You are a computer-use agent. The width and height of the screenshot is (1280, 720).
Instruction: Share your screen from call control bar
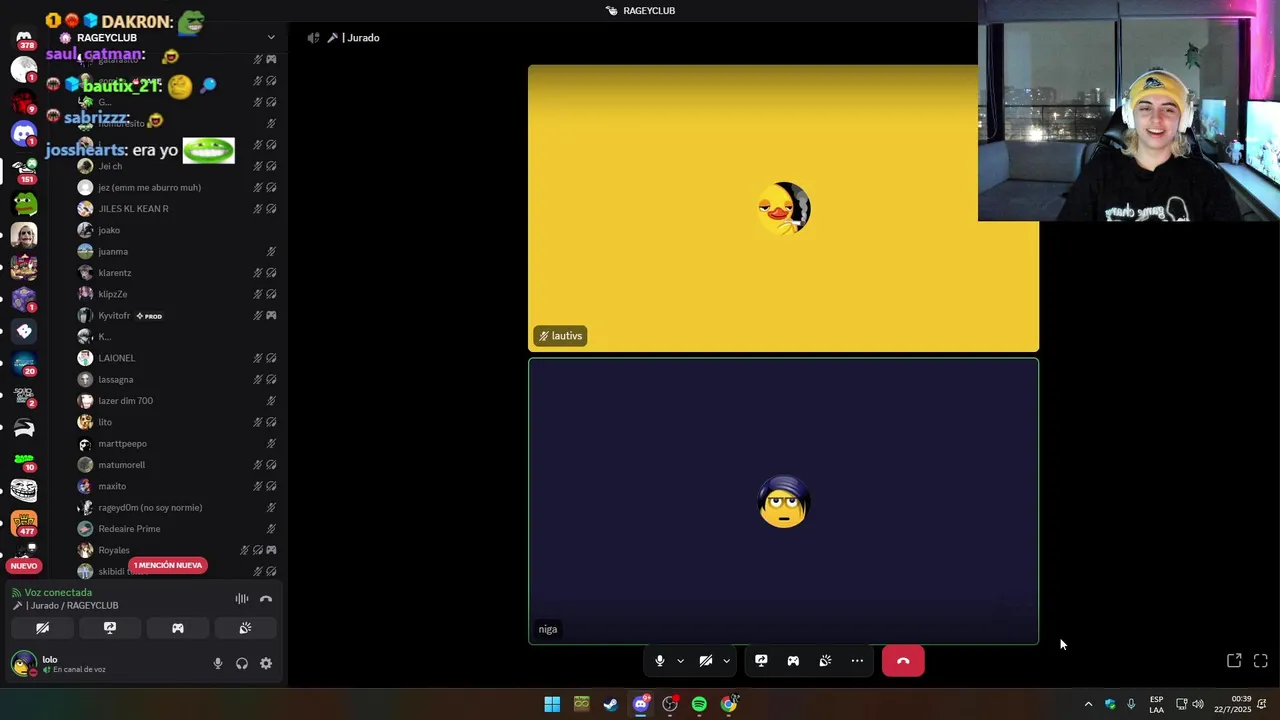(x=761, y=661)
